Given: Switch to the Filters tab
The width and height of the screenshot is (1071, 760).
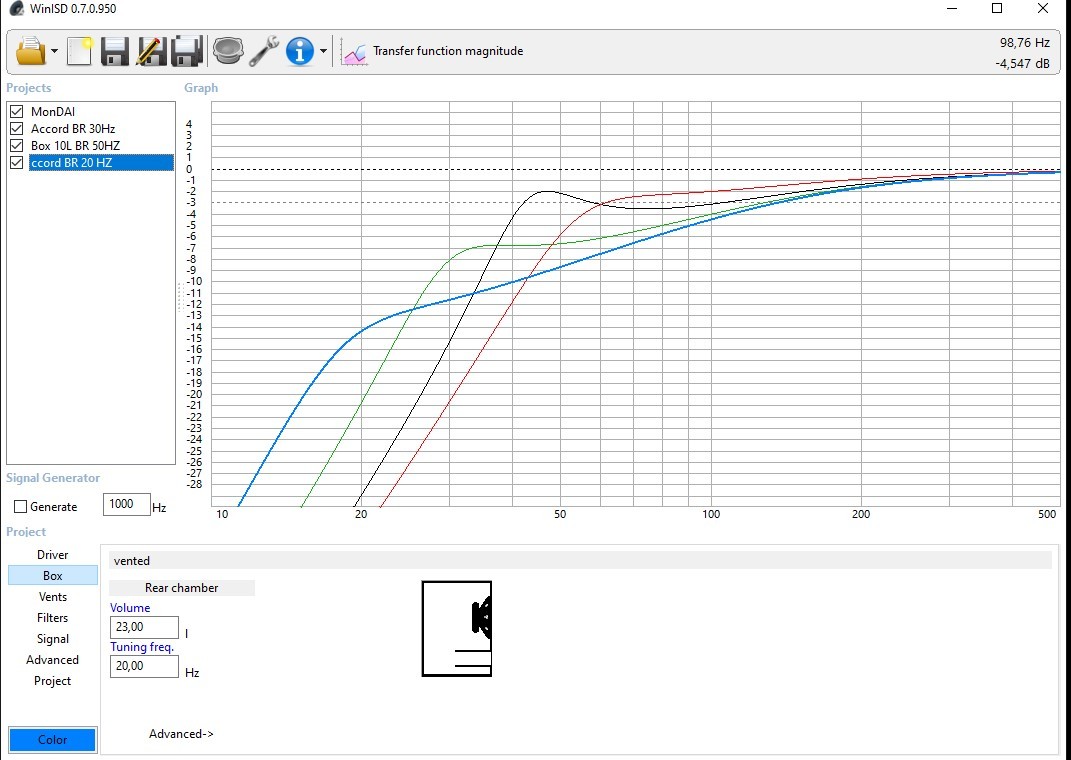Looking at the screenshot, I should [x=53, y=618].
